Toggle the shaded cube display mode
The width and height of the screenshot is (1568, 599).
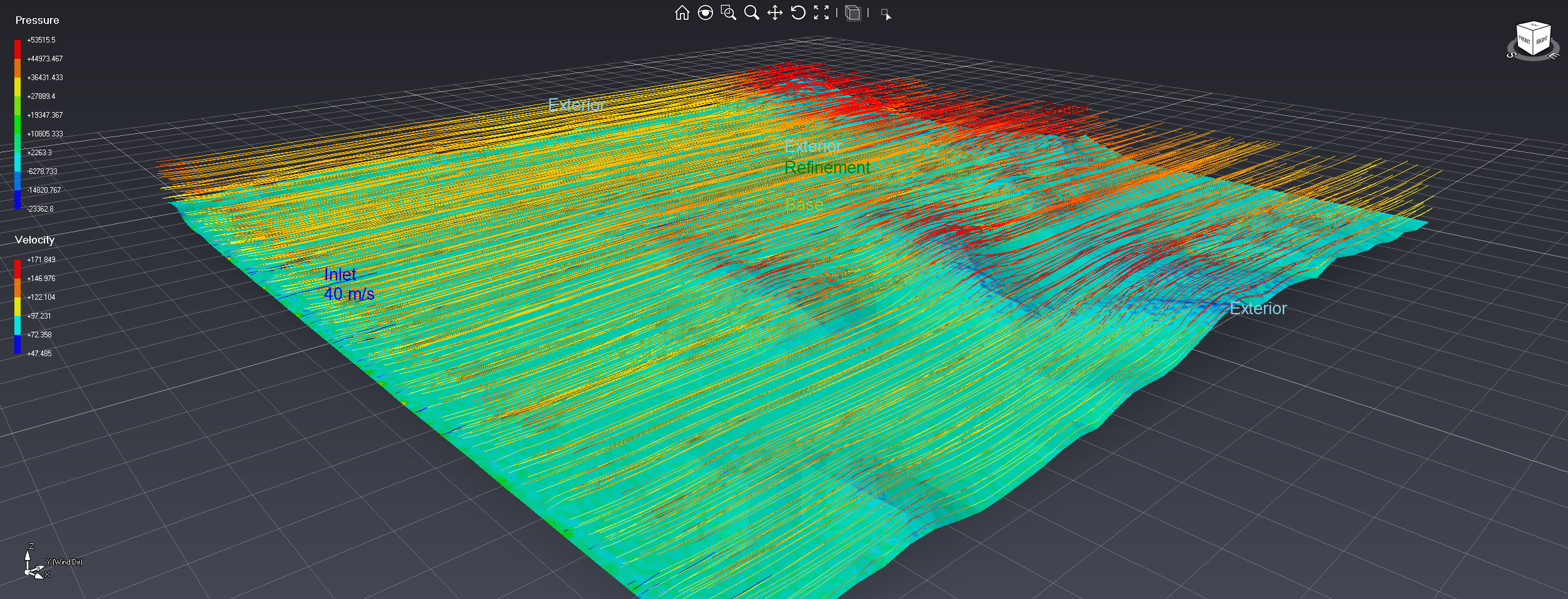(x=852, y=13)
